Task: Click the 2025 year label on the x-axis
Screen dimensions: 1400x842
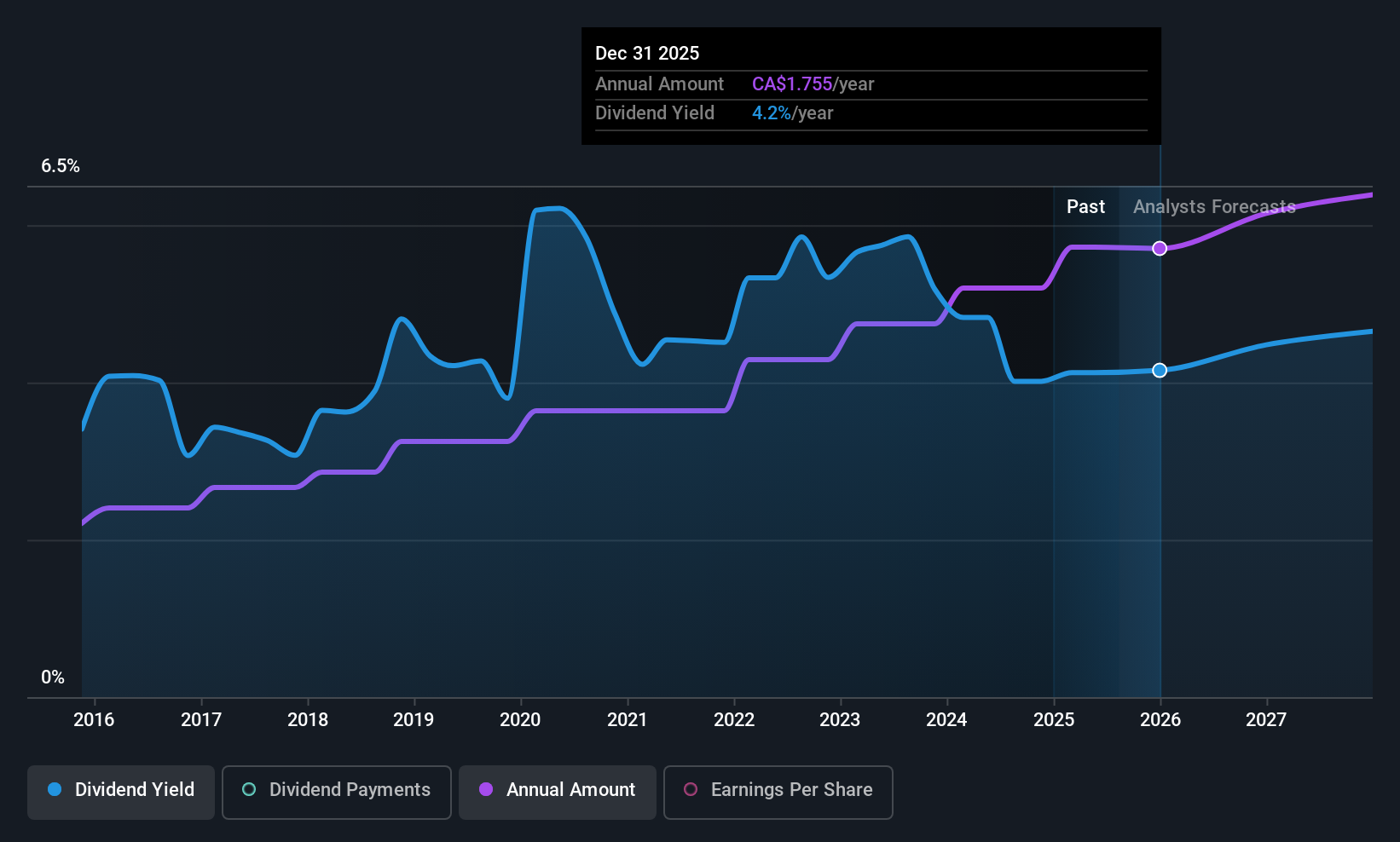Action: click(x=1054, y=720)
